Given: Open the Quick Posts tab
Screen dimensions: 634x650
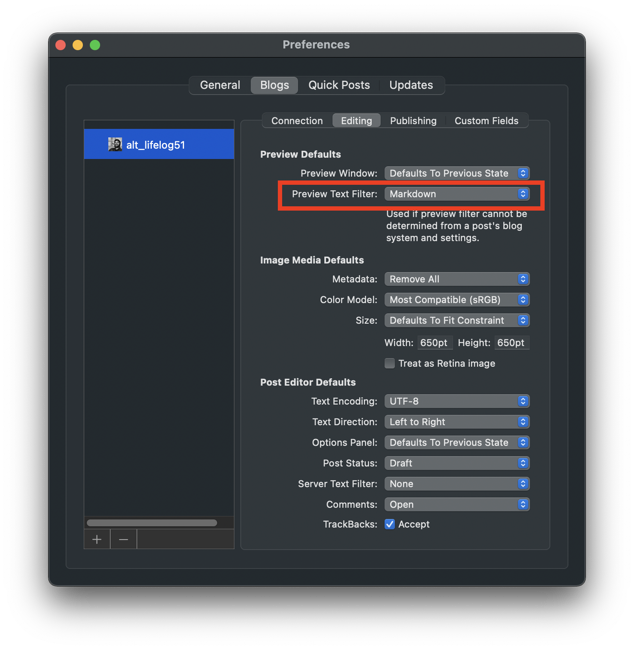Looking at the screenshot, I should [x=339, y=85].
